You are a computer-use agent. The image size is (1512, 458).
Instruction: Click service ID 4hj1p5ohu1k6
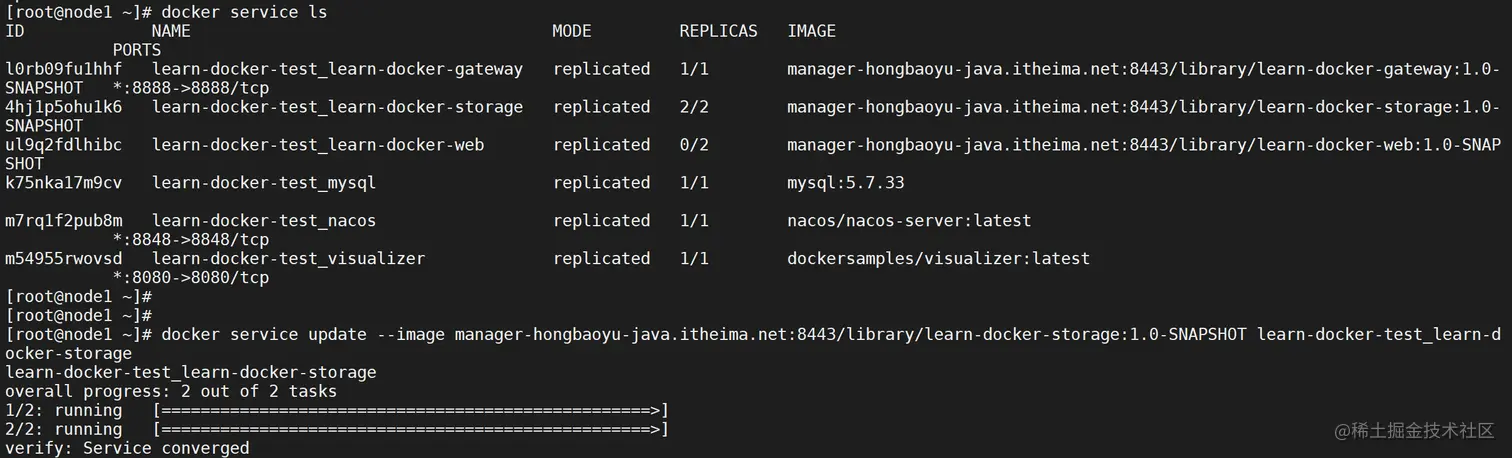(64, 107)
